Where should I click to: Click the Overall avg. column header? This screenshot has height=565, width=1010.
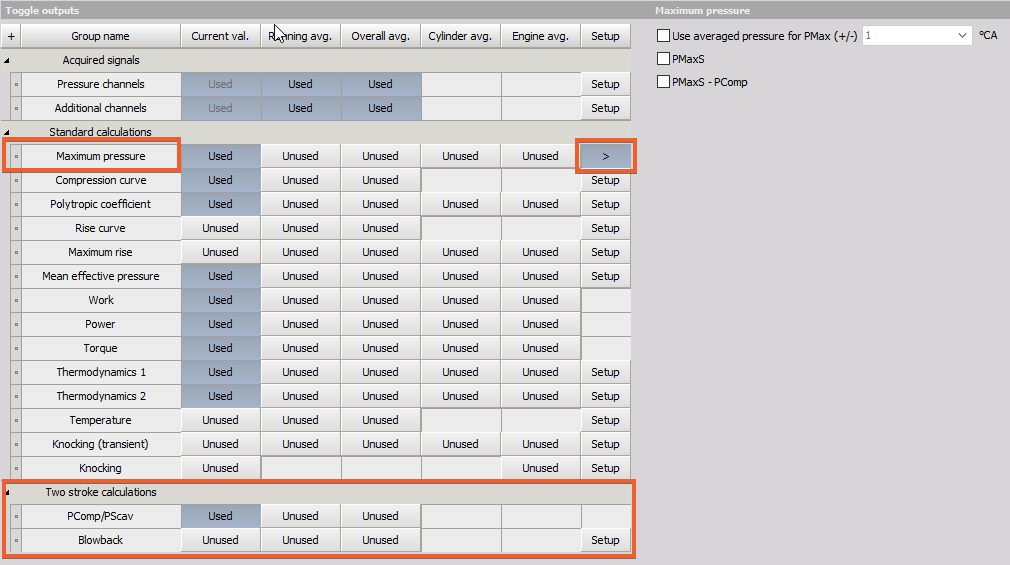[380, 36]
